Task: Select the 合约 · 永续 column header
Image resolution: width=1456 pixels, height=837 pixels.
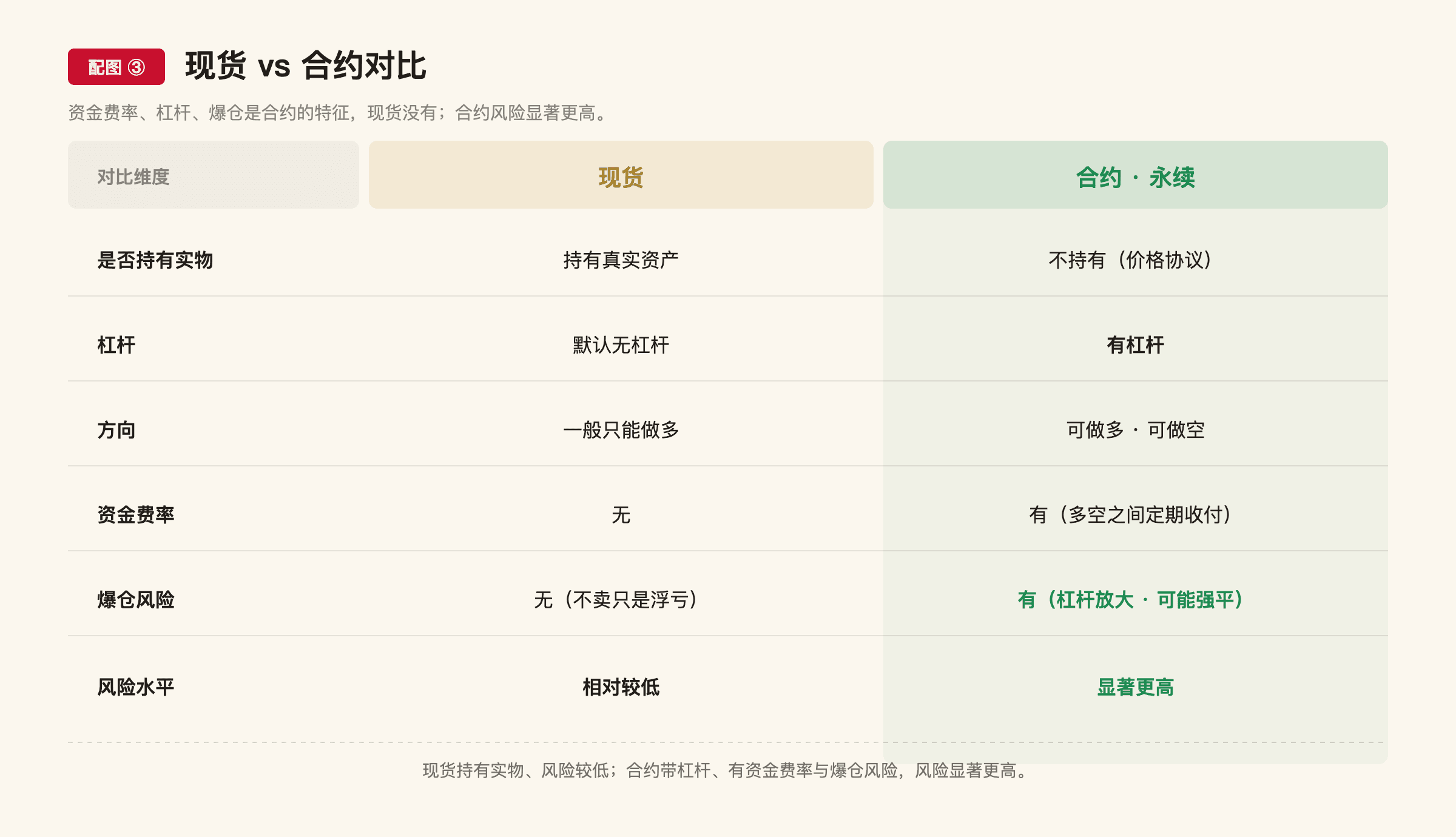Action: coord(1136,175)
